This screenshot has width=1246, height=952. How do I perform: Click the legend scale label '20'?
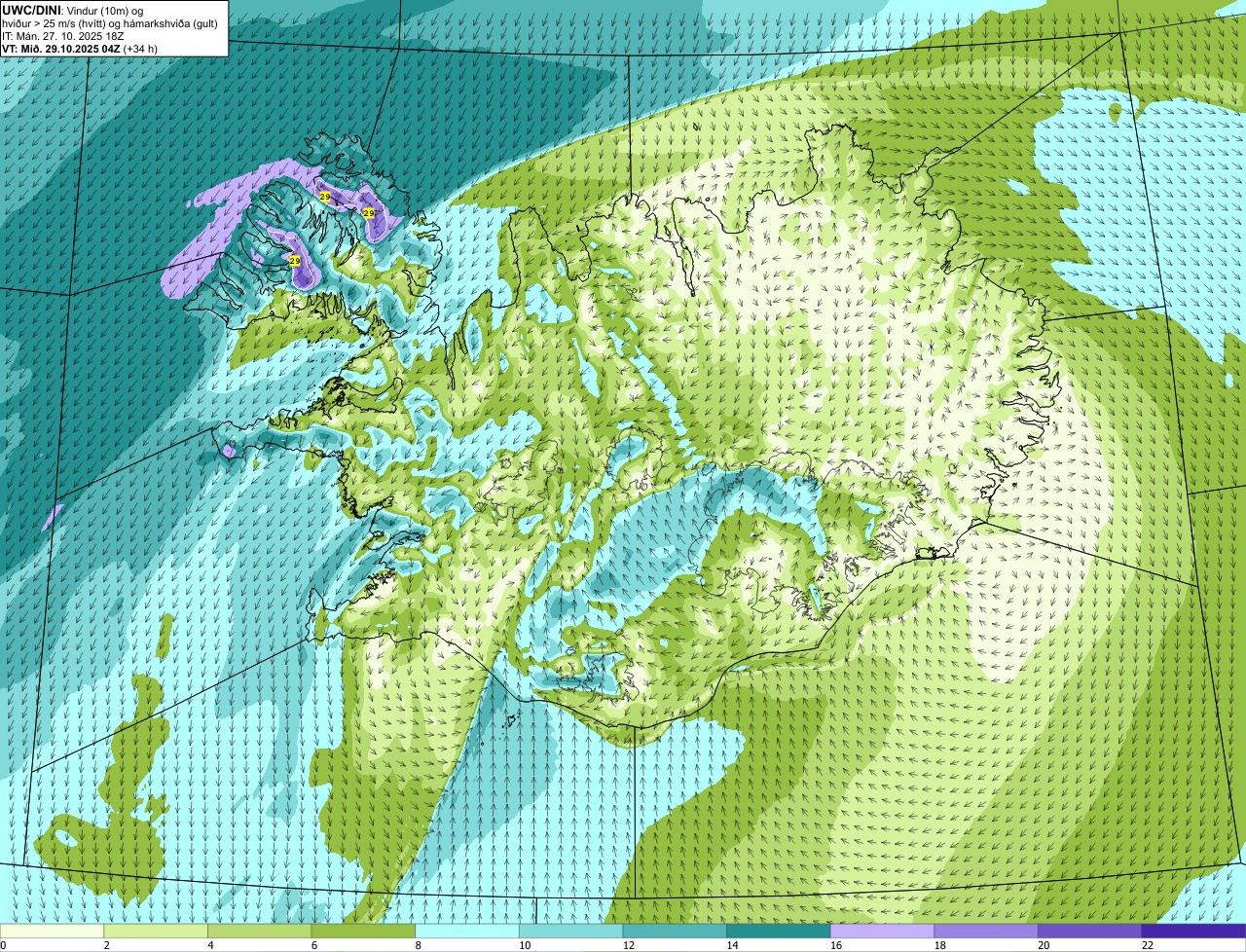point(1044,945)
